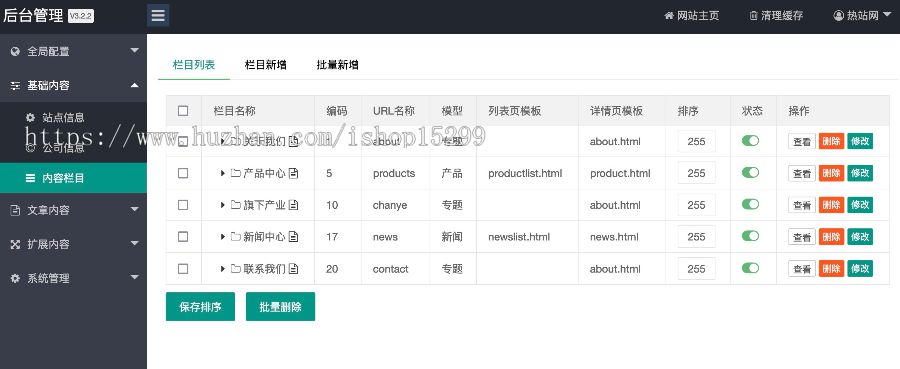This screenshot has height=369, width=900.
Task: Switch to the 栏目列表 tab
Action: coord(194,65)
